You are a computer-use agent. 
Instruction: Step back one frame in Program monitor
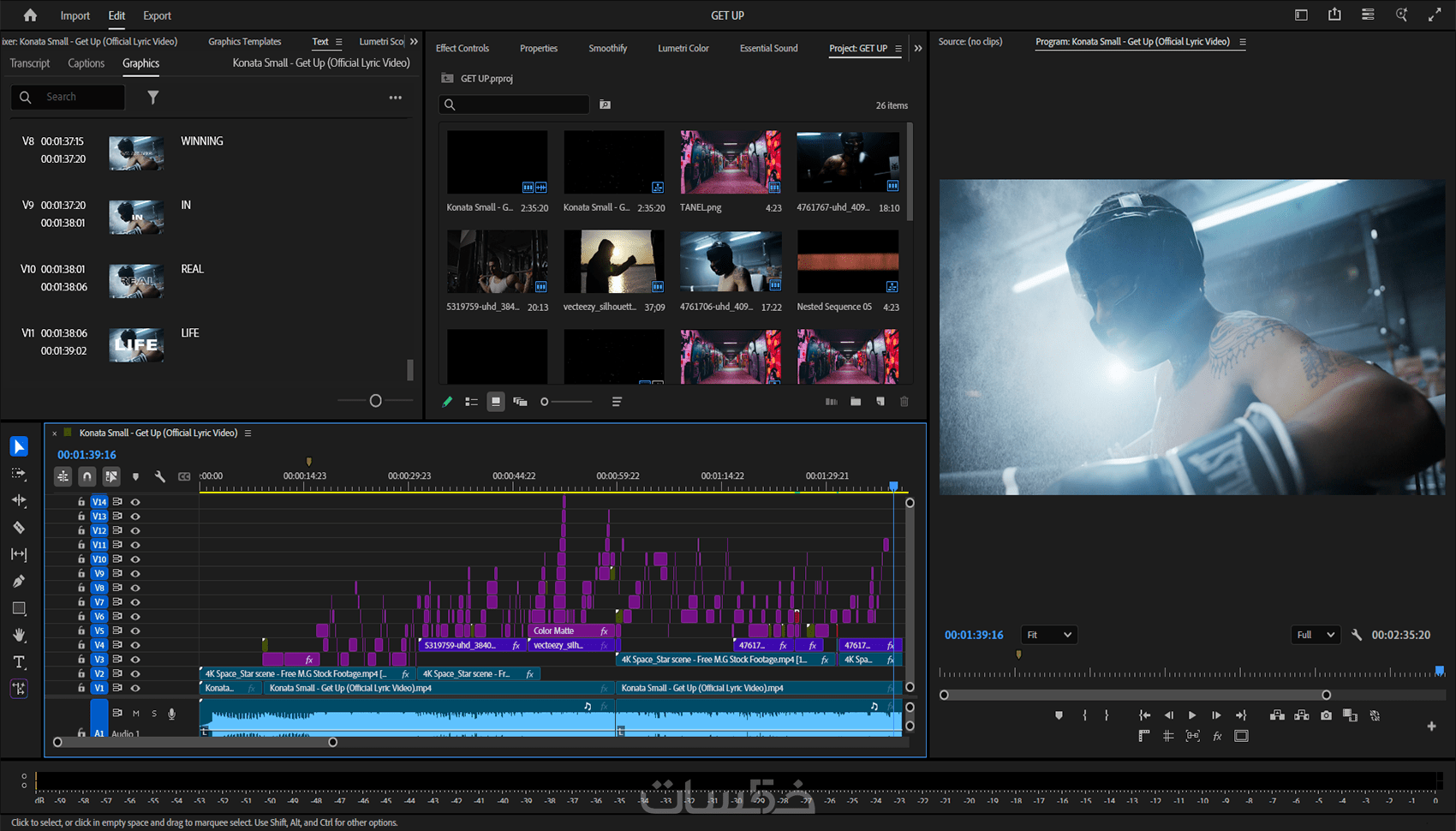tap(1168, 715)
